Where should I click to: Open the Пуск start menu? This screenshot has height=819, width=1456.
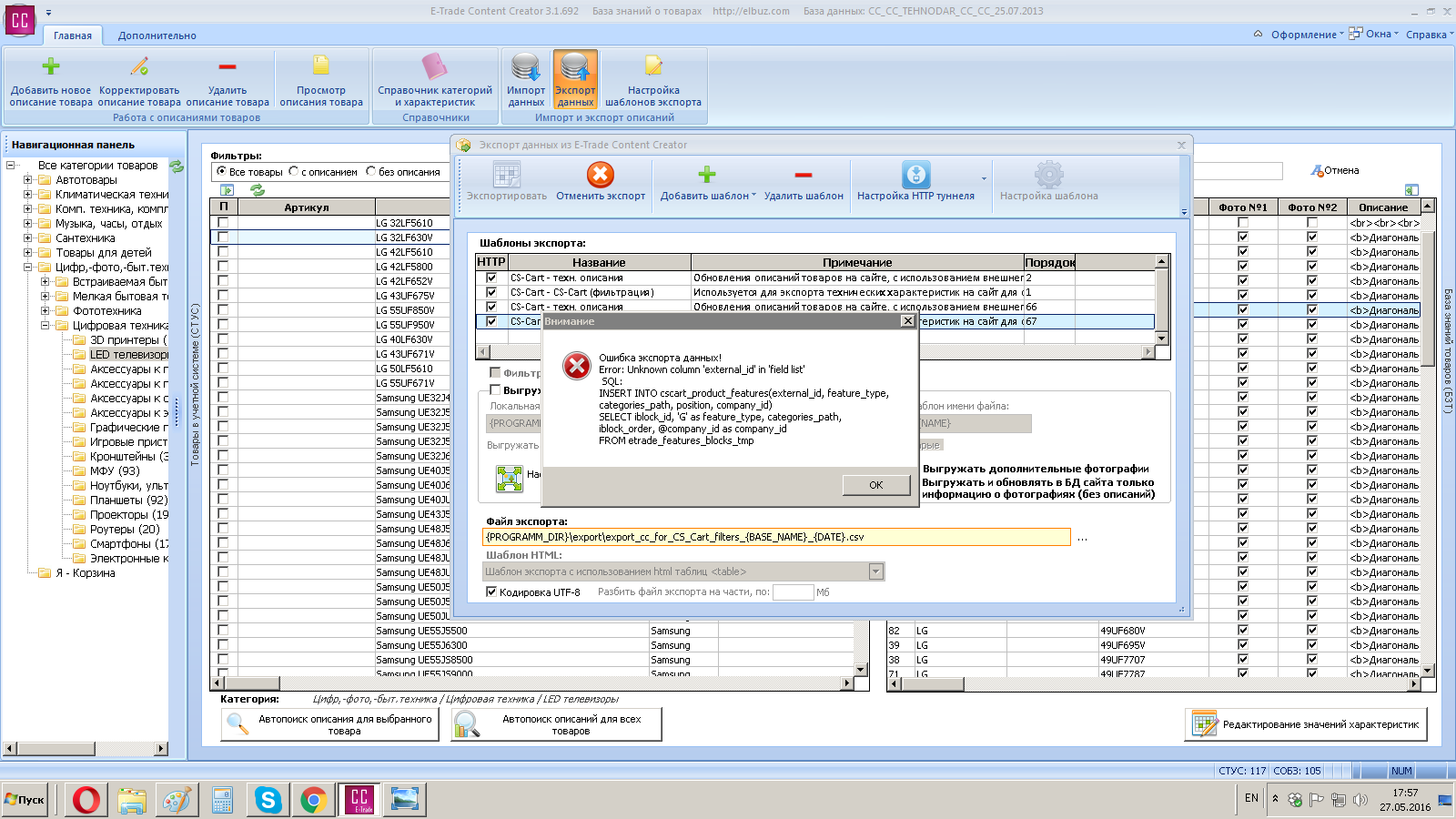pos(25,800)
